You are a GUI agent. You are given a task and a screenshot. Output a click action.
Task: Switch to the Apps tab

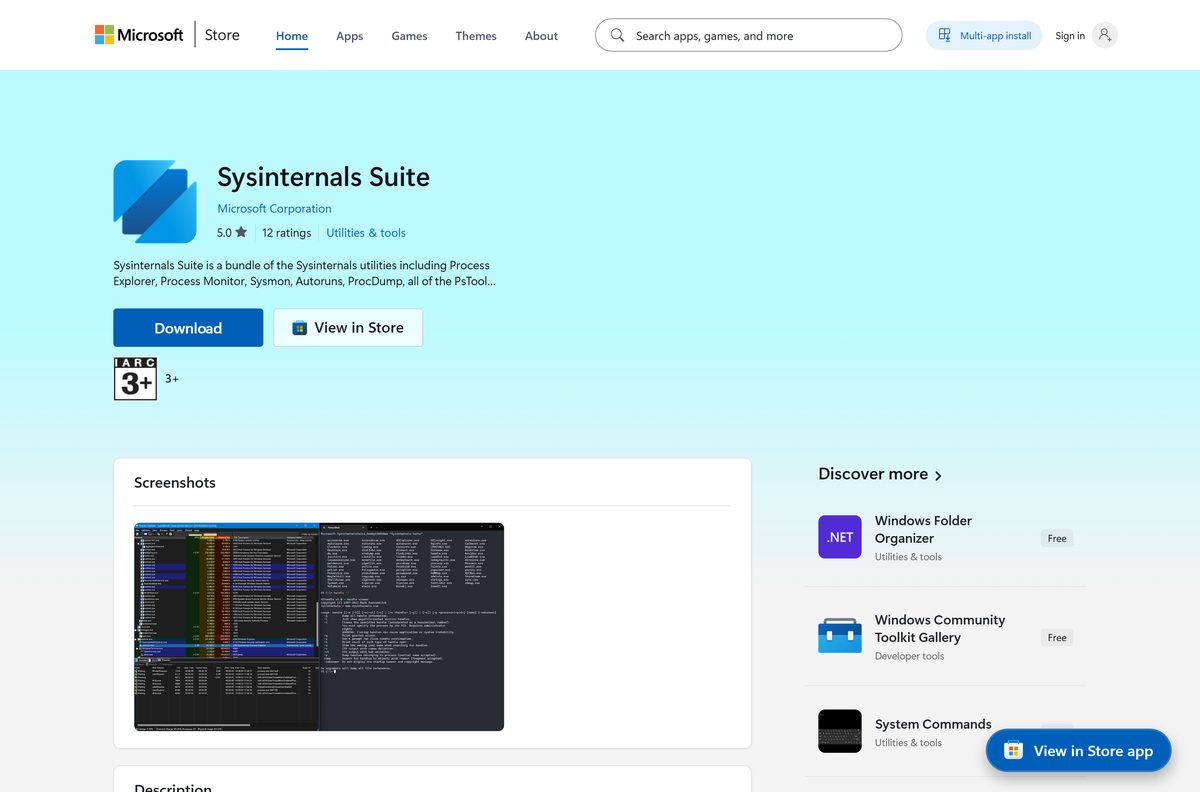349,36
